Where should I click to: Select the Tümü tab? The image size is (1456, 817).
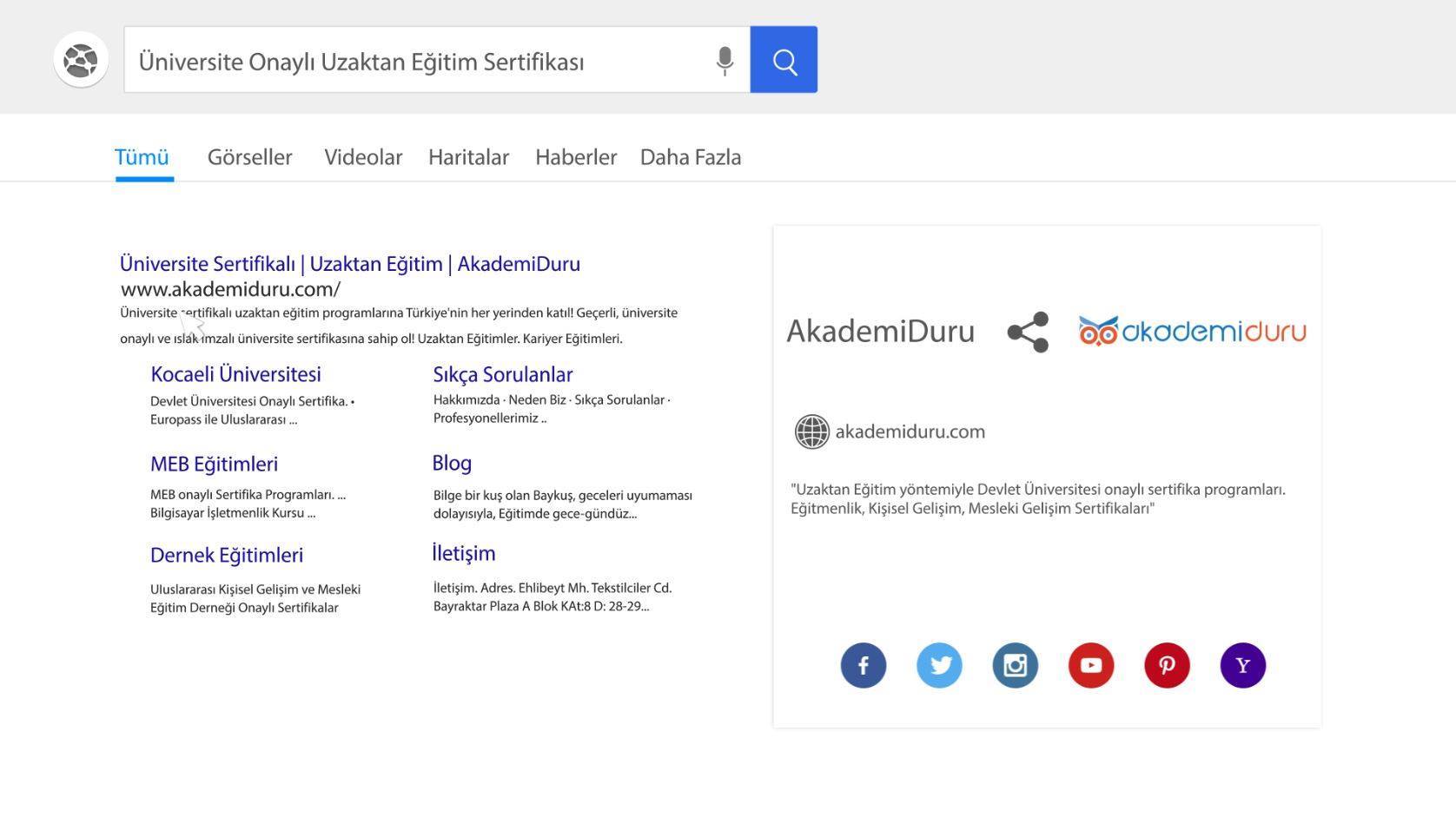142,157
